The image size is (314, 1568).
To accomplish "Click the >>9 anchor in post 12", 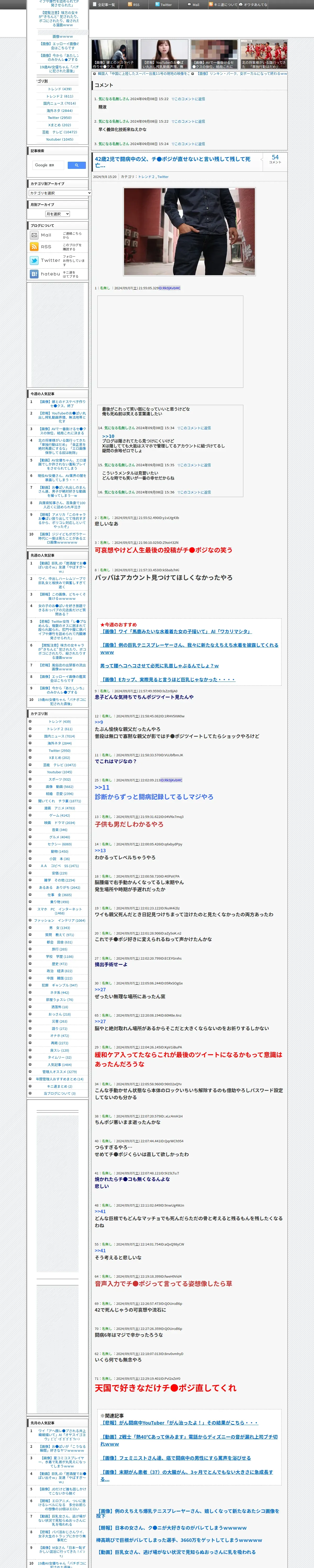I will pos(99,722).
